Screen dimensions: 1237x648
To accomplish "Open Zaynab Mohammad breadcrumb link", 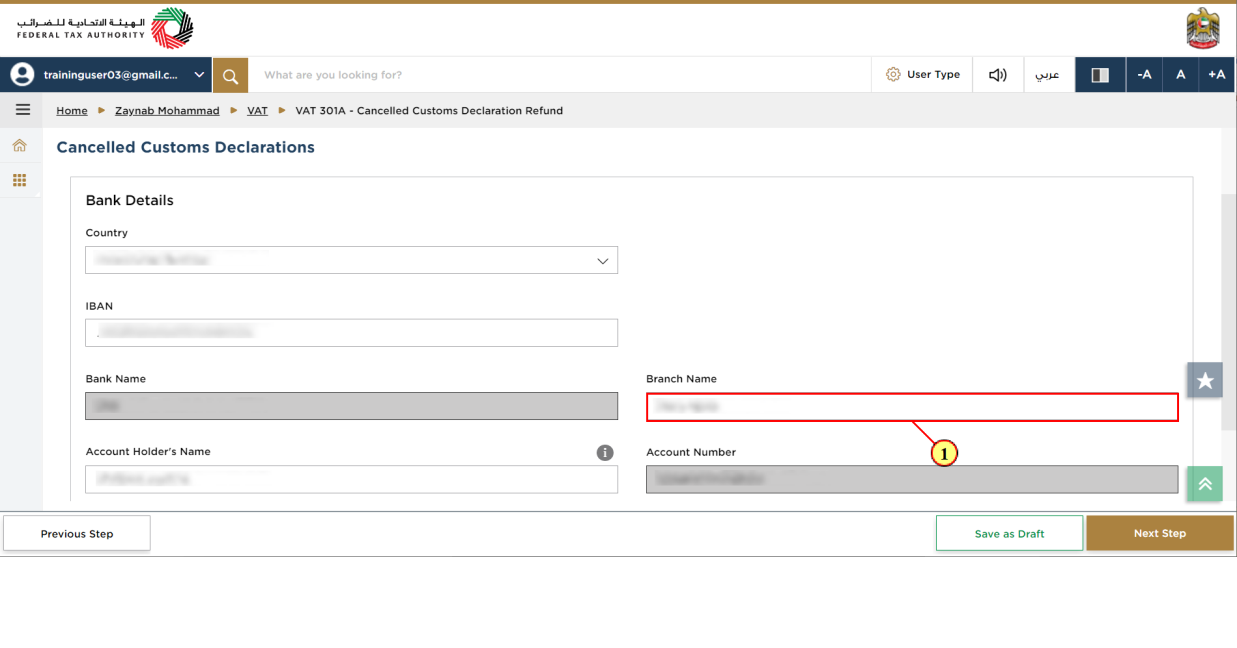I will pyautogui.click(x=167, y=111).
